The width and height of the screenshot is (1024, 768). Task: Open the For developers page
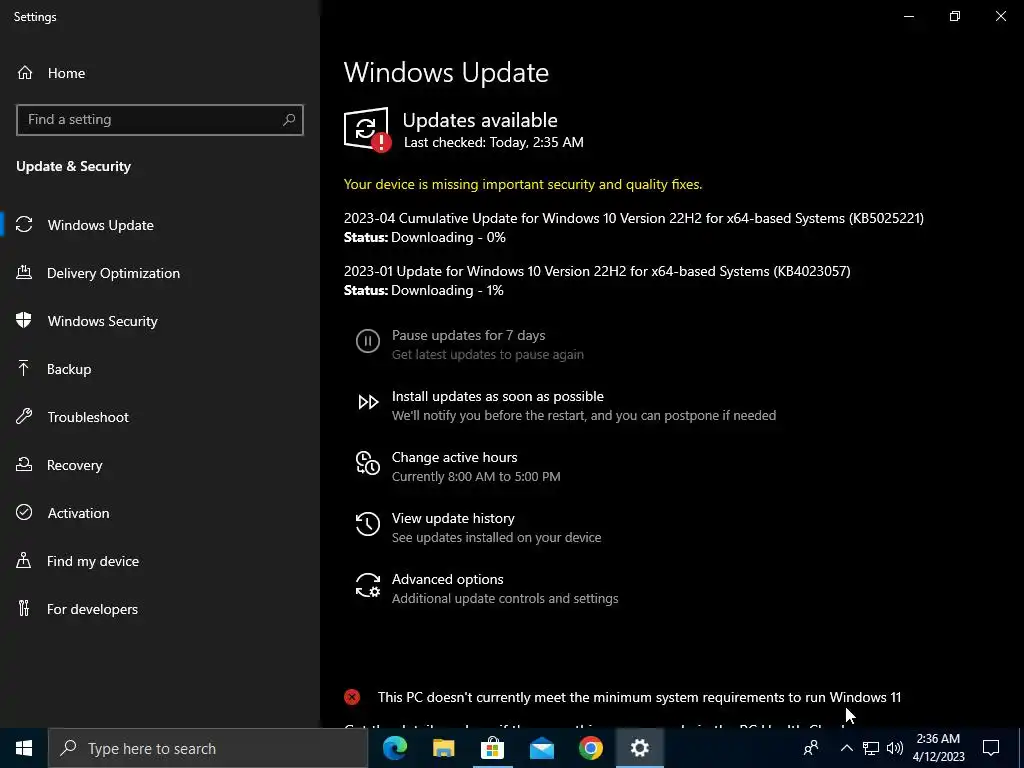[92, 609]
